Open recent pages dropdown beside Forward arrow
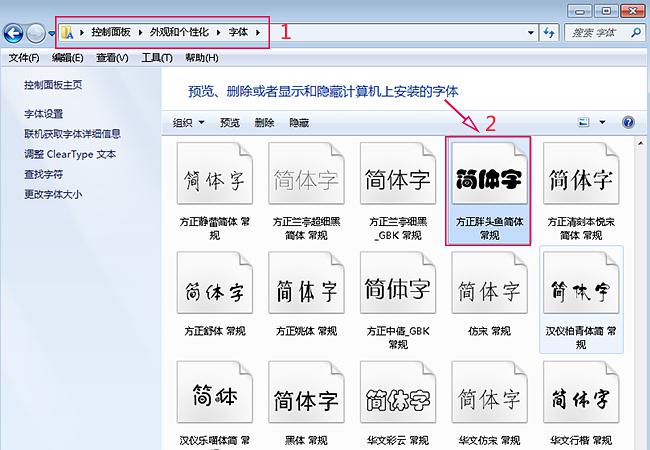 tap(51, 34)
